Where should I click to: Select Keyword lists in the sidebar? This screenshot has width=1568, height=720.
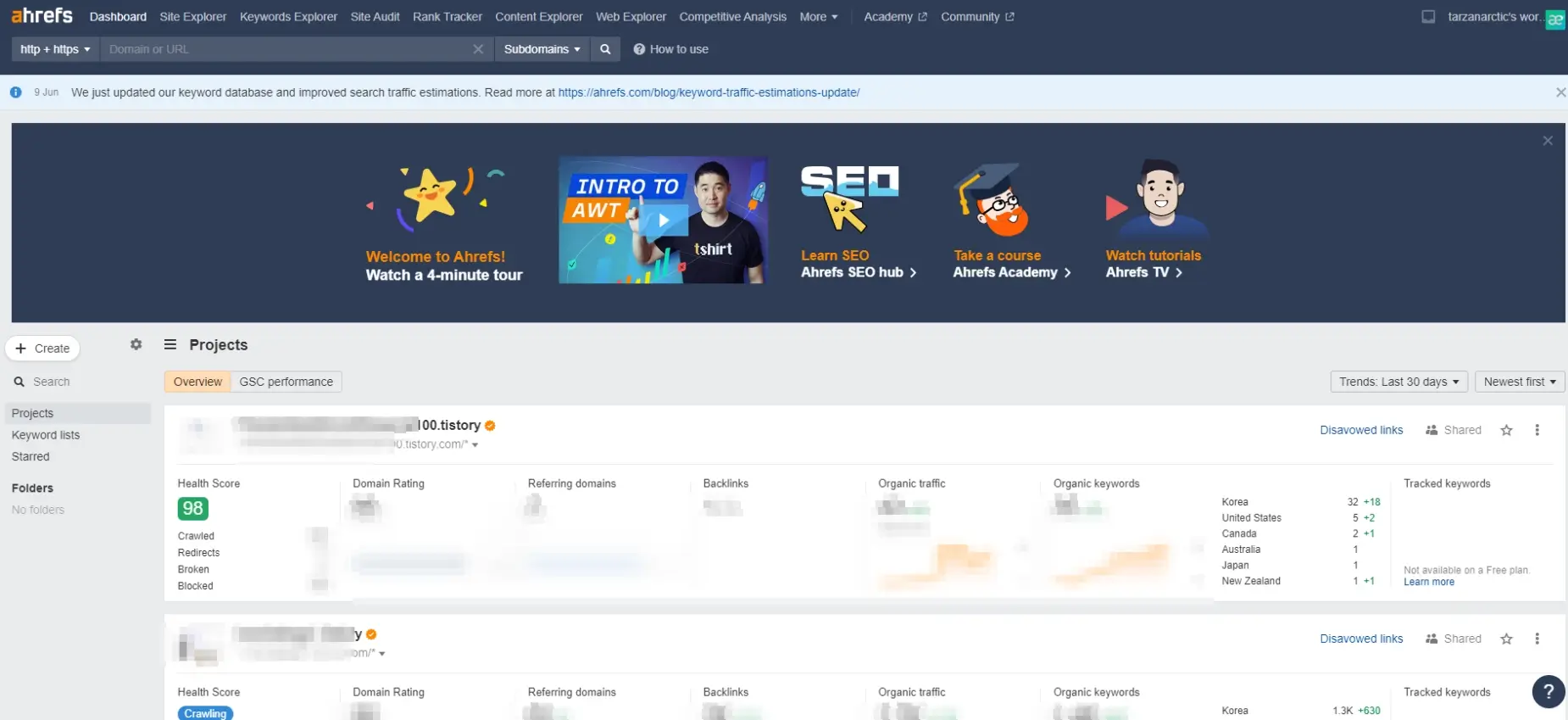click(46, 435)
